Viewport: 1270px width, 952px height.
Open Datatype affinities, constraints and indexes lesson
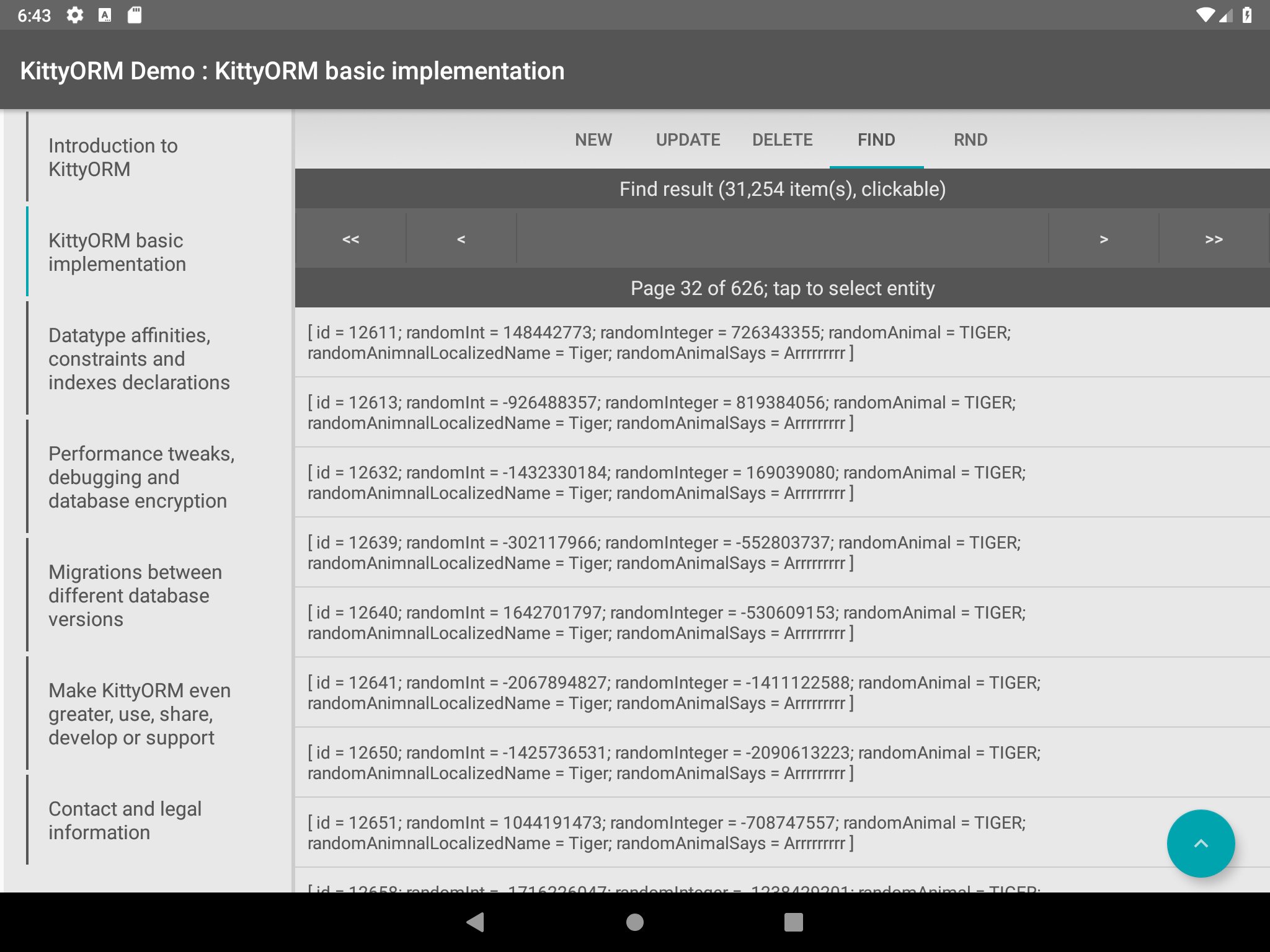158,358
